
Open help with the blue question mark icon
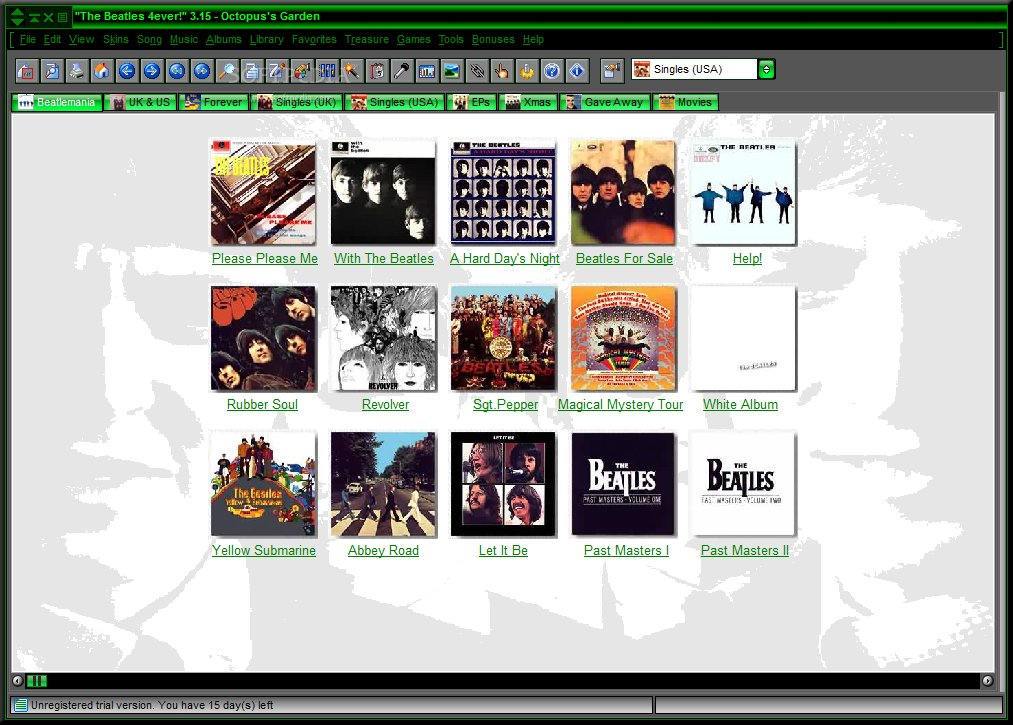[x=552, y=70]
